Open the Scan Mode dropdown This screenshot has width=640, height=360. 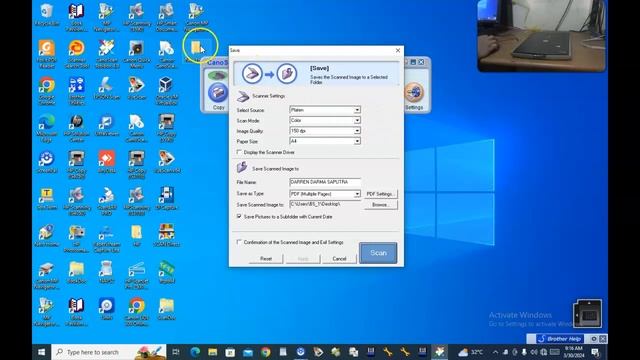pos(325,120)
